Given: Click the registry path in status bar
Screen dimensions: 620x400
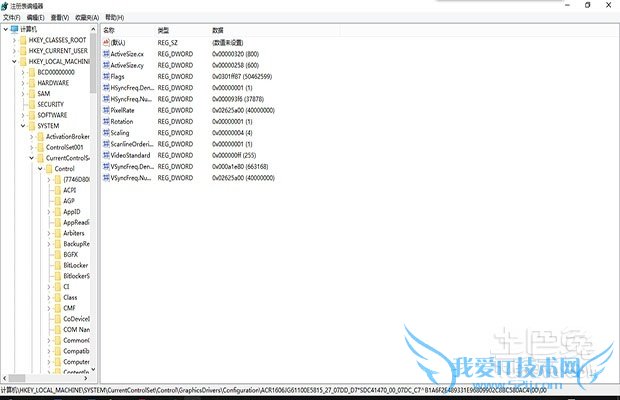Looking at the screenshot, I should tap(274, 390).
